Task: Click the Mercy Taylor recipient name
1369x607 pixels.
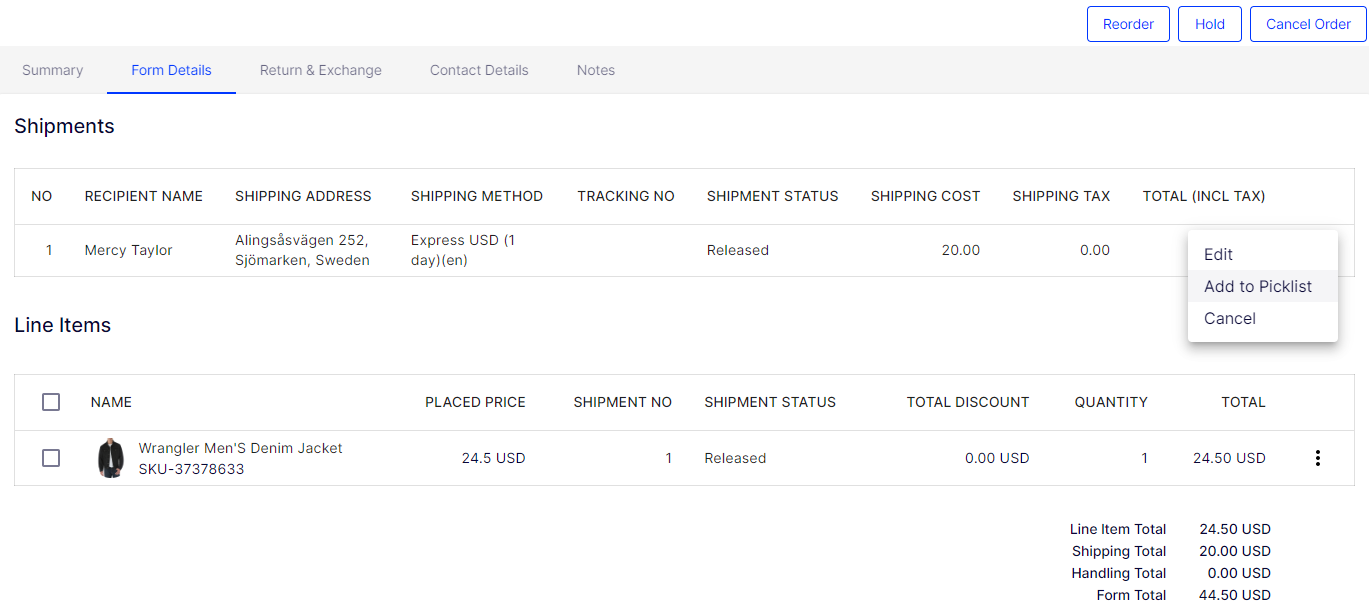Action: coord(128,250)
